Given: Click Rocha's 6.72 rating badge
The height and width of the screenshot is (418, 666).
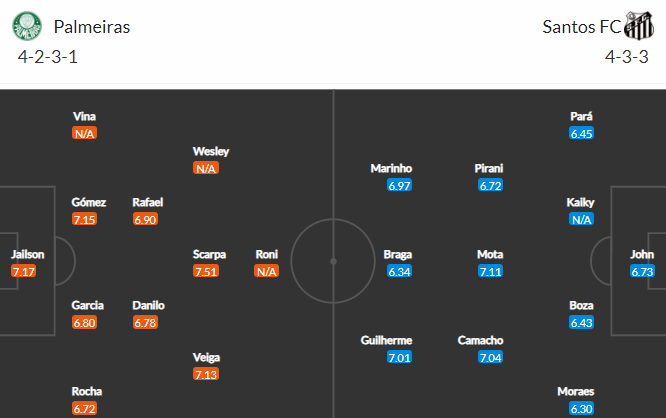Looking at the screenshot, I should click(85, 409).
